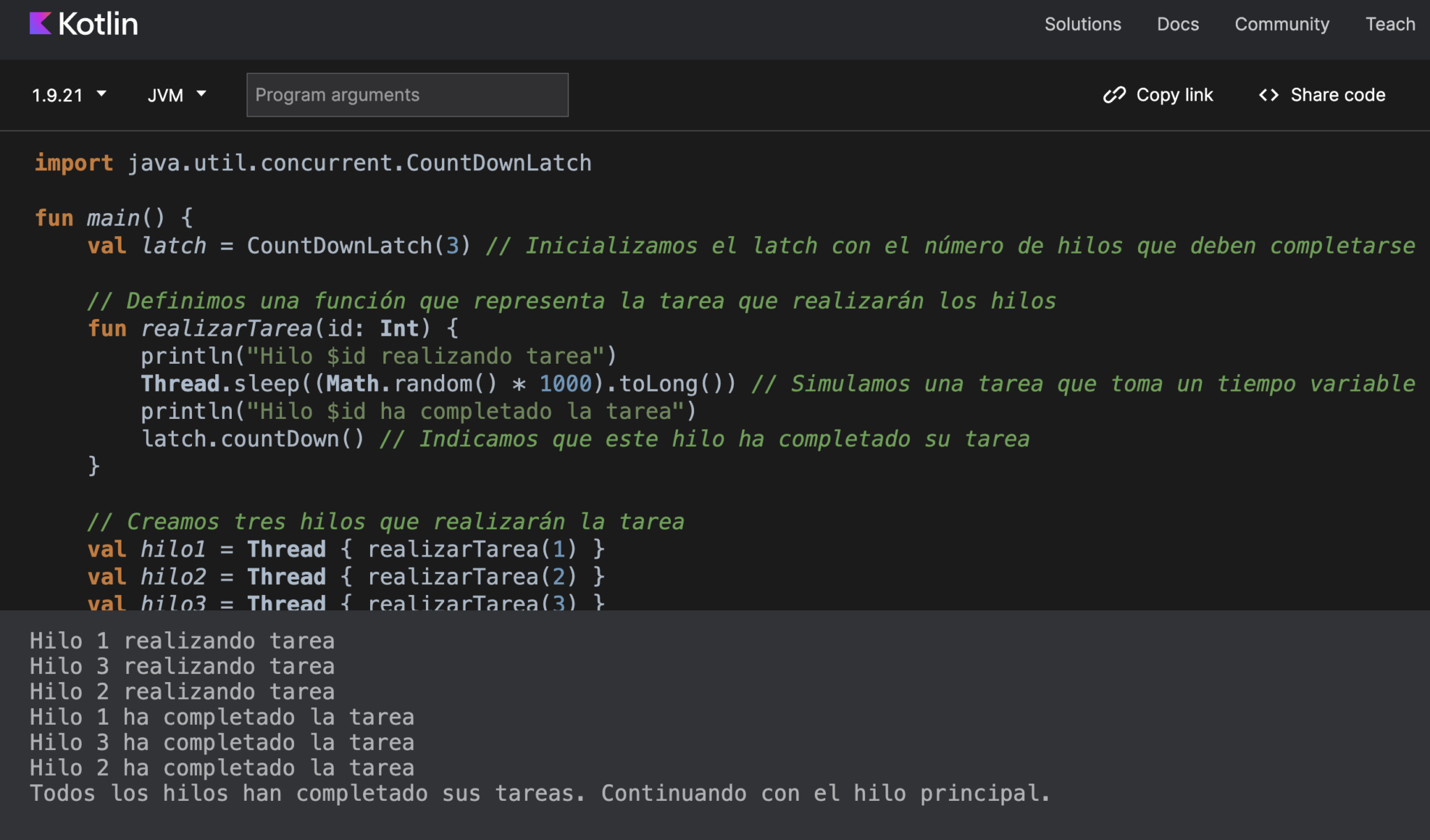Image resolution: width=1430 pixels, height=840 pixels.
Task: Open the Solutions menu
Action: coord(1083,24)
